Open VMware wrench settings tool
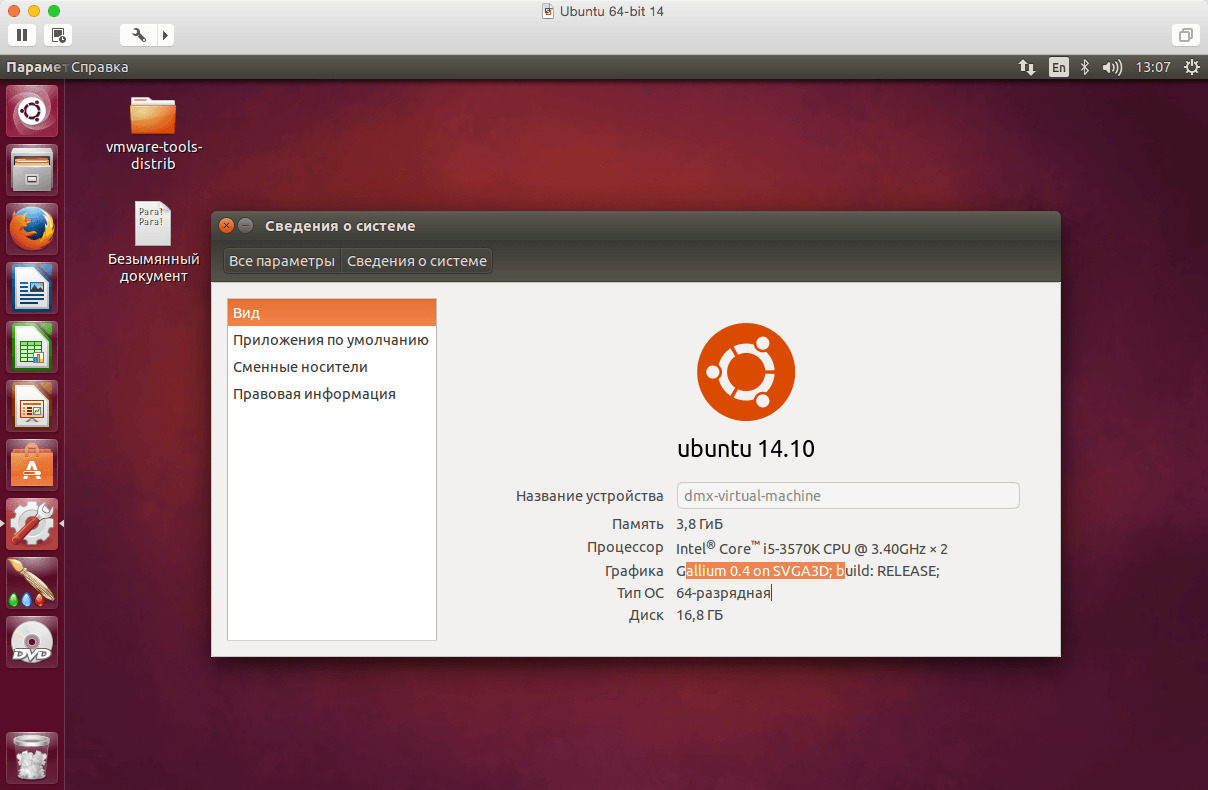1208x790 pixels. point(139,35)
